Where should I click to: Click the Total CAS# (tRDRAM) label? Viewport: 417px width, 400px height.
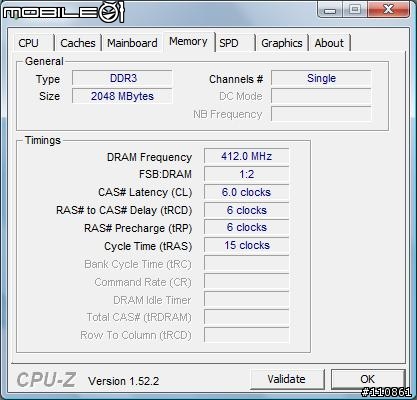(139, 317)
